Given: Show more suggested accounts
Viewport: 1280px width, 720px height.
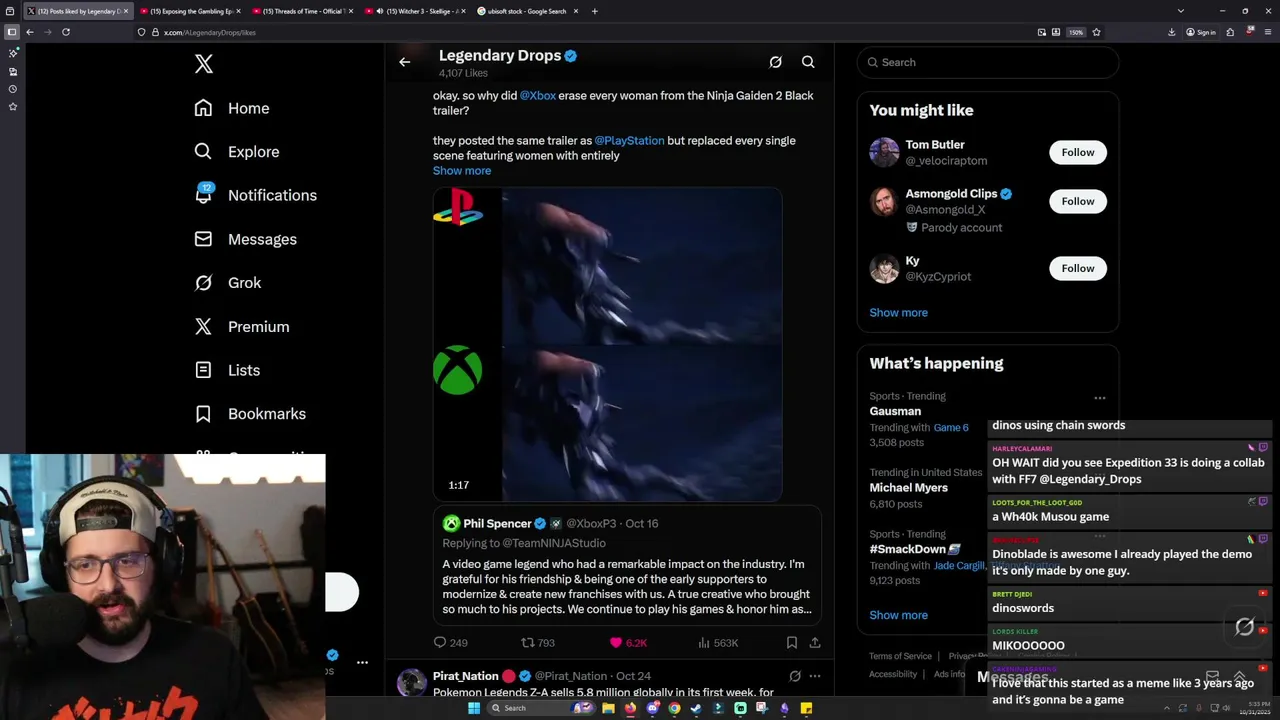Looking at the screenshot, I should pyautogui.click(x=898, y=313).
